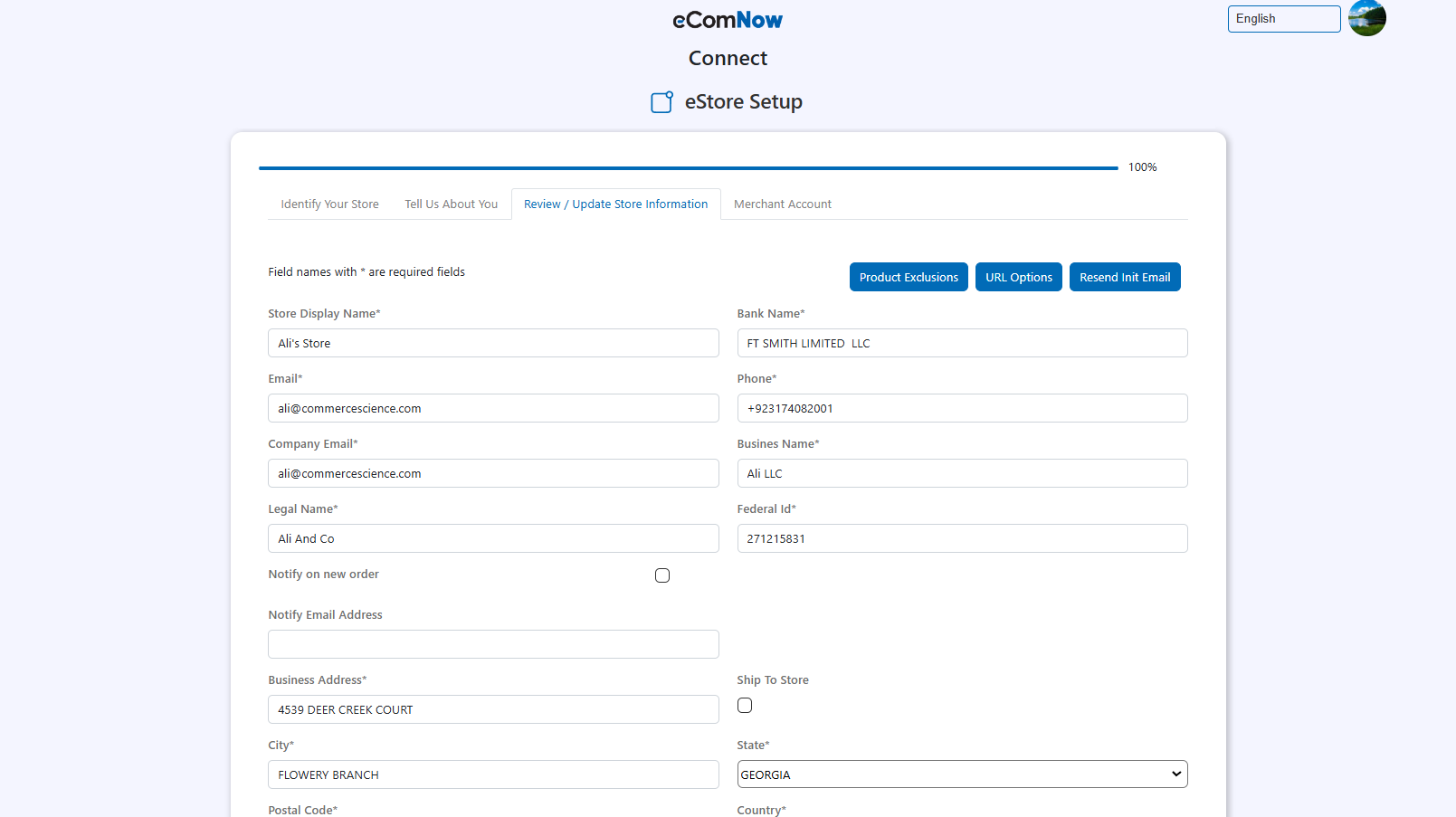The width and height of the screenshot is (1456, 817).
Task: Edit the Federal Id field
Action: click(962, 538)
